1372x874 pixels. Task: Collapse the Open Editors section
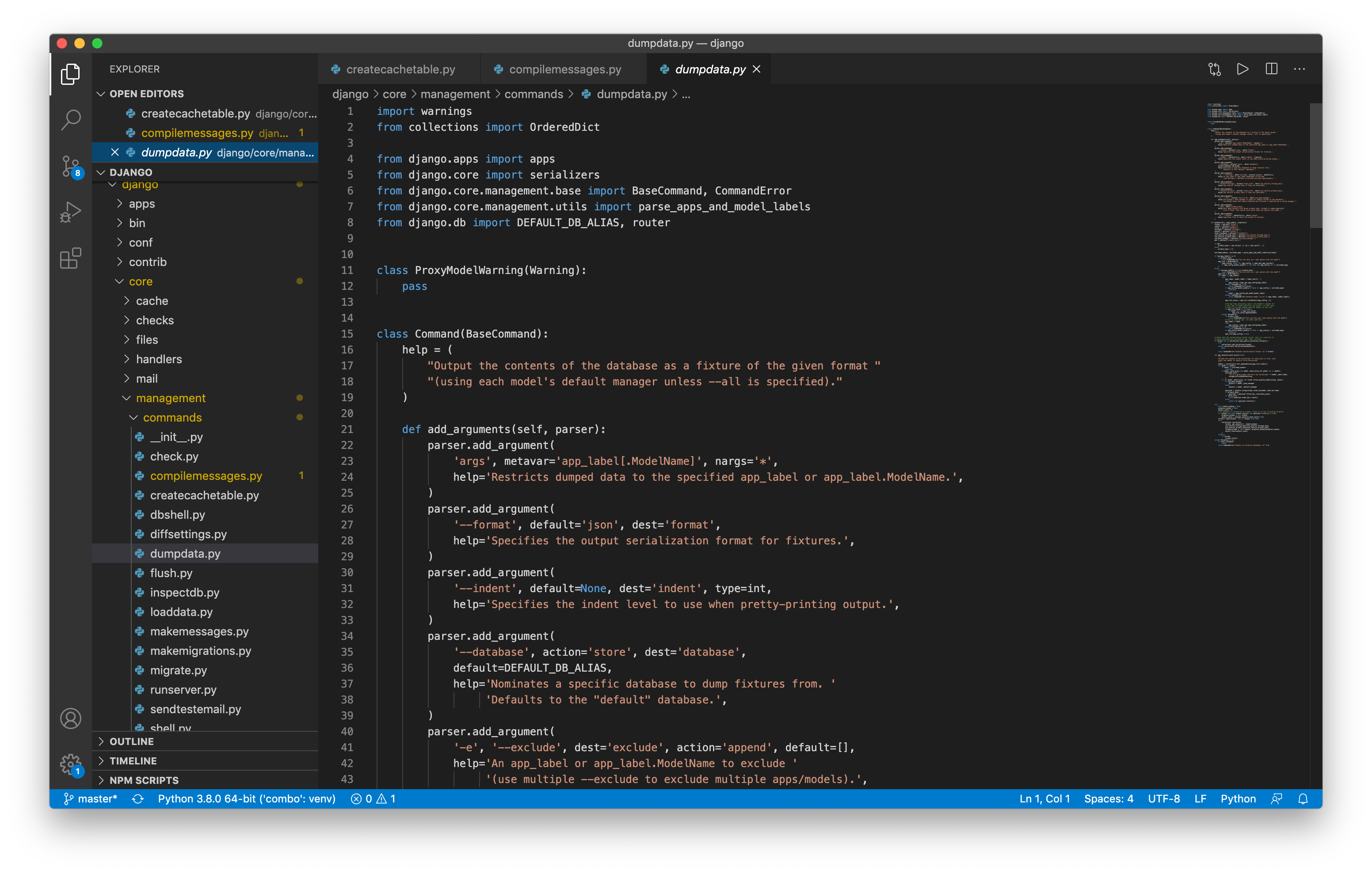point(205,93)
